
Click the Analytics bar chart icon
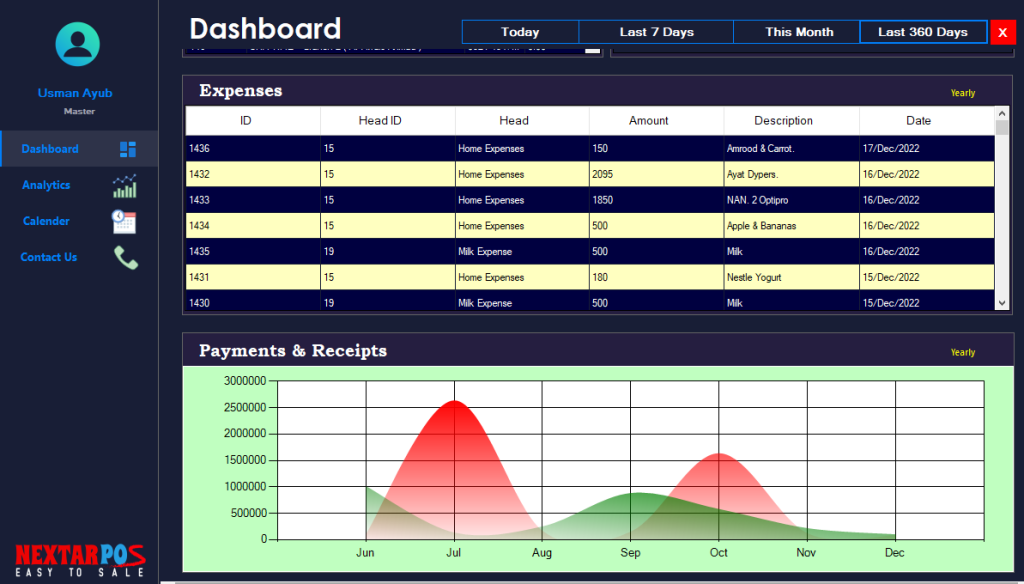(x=124, y=186)
